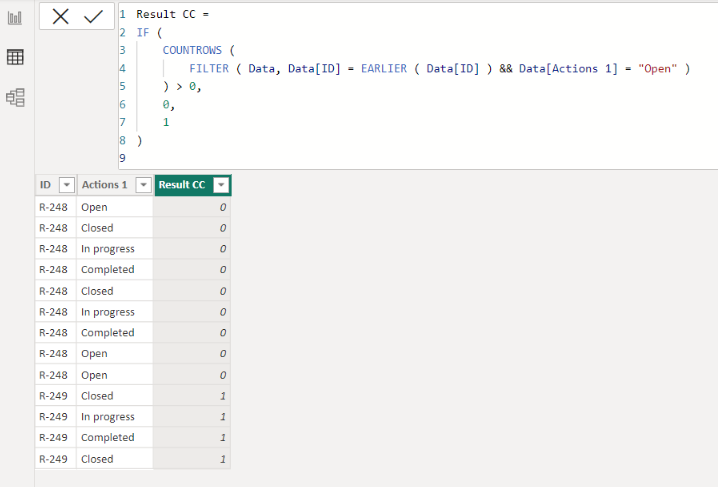Click the EARLIER function in the formula
718x487 pixels.
coord(384,69)
